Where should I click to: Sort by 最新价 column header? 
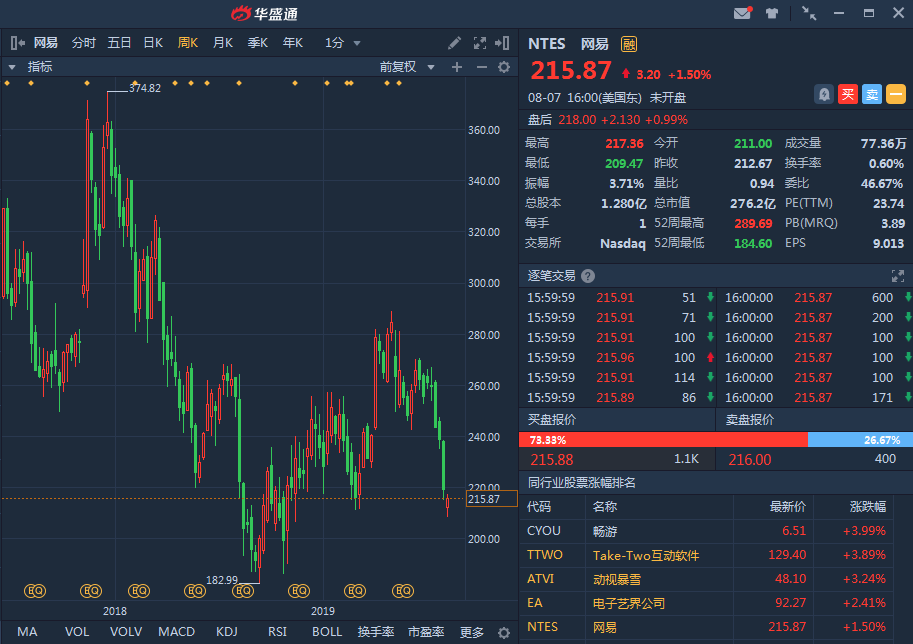(788, 507)
